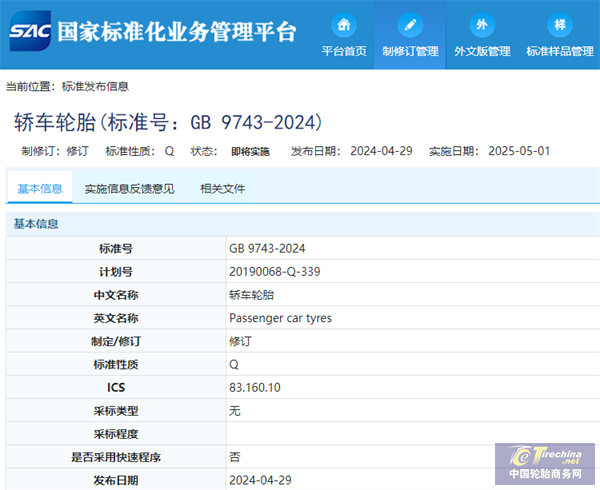The height and width of the screenshot is (490, 600).
Task: Click the 英文名称 row label
Action: point(116,318)
